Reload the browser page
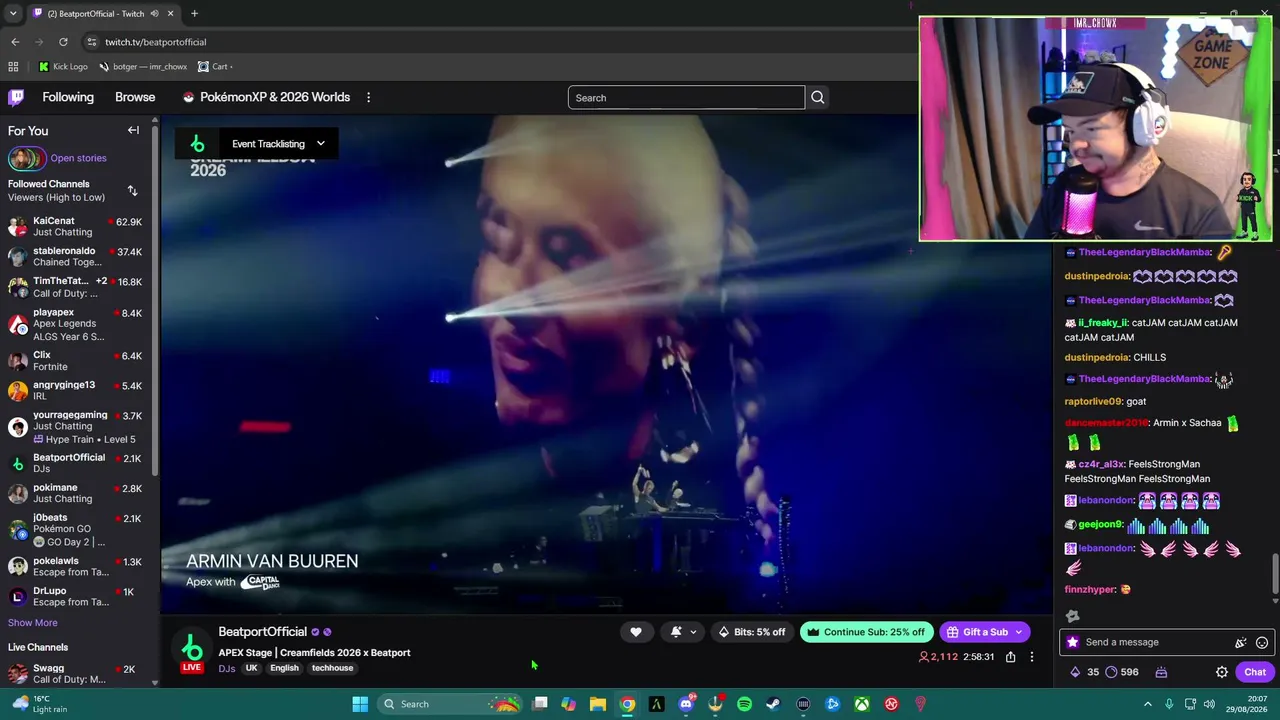The image size is (1280, 720). click(x=63, y=42)
